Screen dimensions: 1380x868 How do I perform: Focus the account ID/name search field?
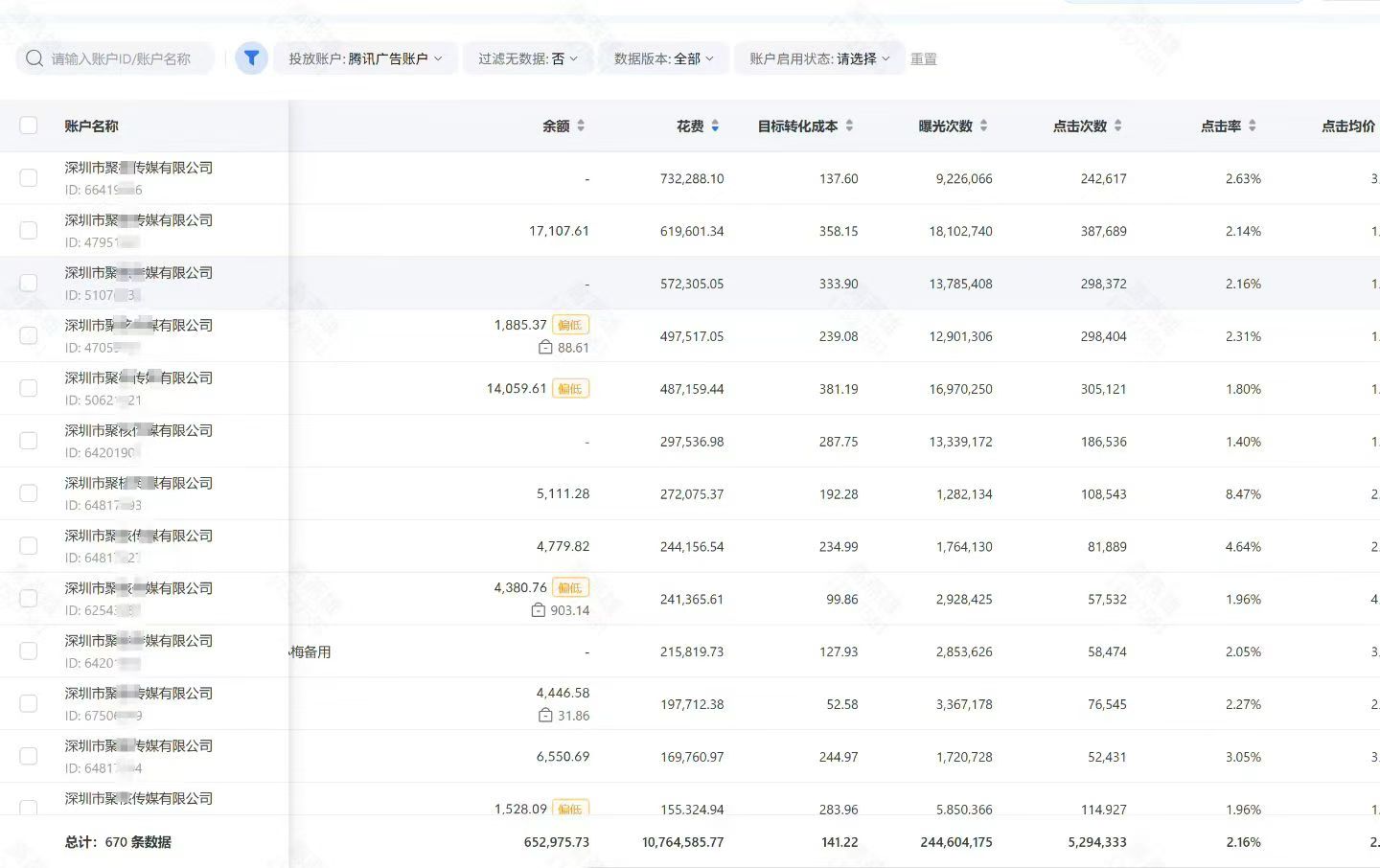(x=125, y=58)
